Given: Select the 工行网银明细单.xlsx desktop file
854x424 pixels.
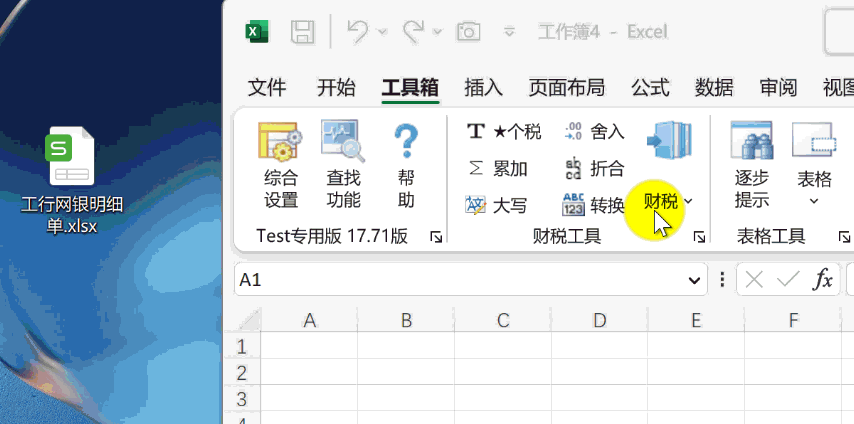Looking at the screenshot, I should click(x=72, y=181).
